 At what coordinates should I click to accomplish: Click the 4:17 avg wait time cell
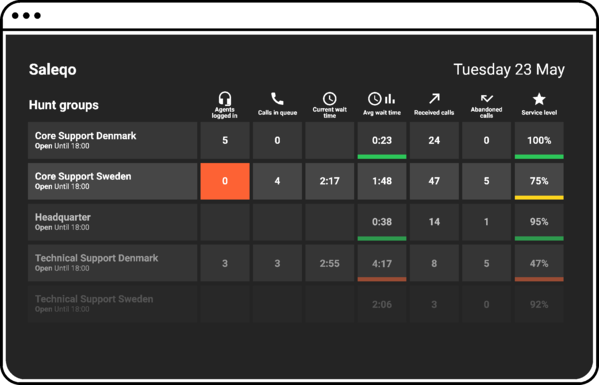tap(382, 263)
